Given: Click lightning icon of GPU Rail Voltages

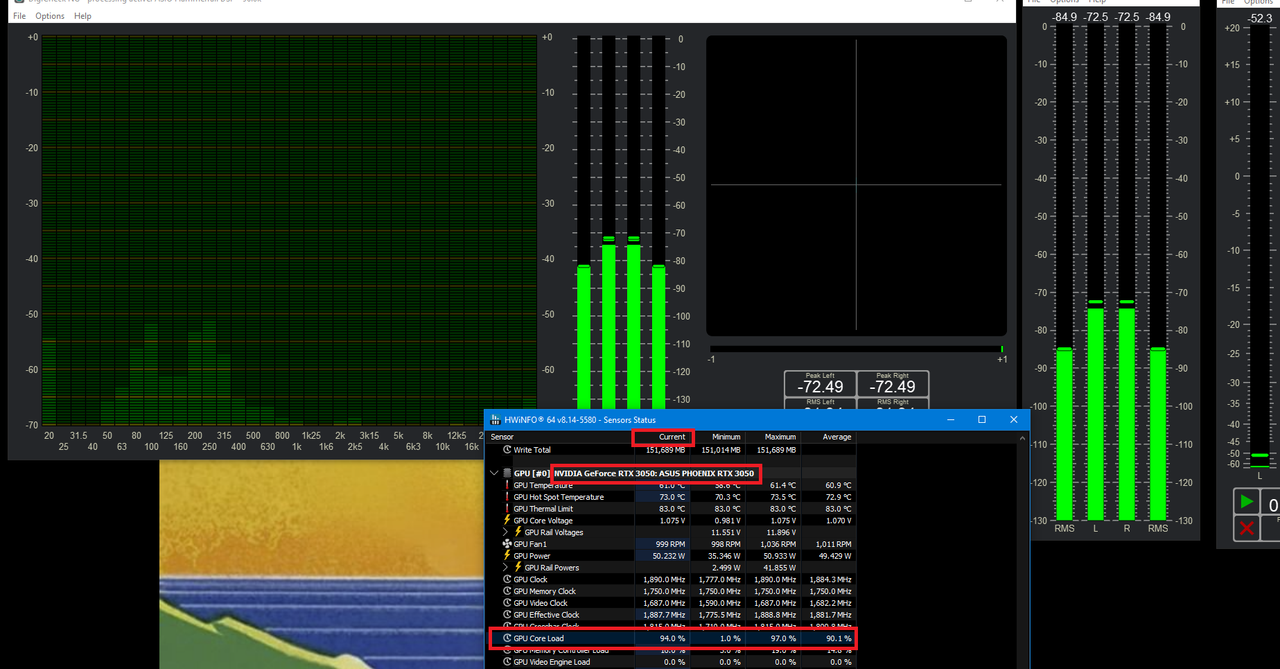Looking at the screenshot, I should click(x=519, y=532).
